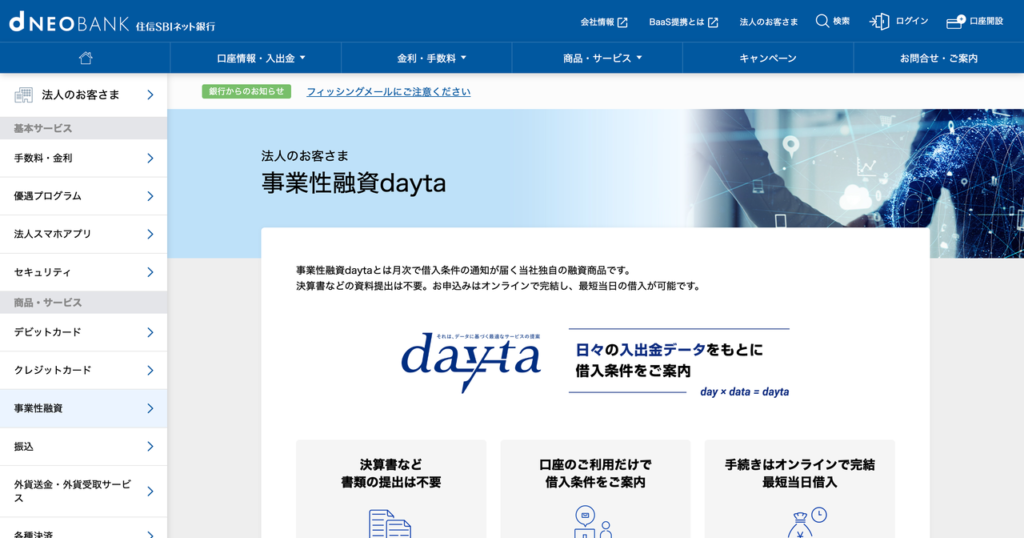
Task: Click 法人スマホアプリ sidebar label
Action: point(53,234)
